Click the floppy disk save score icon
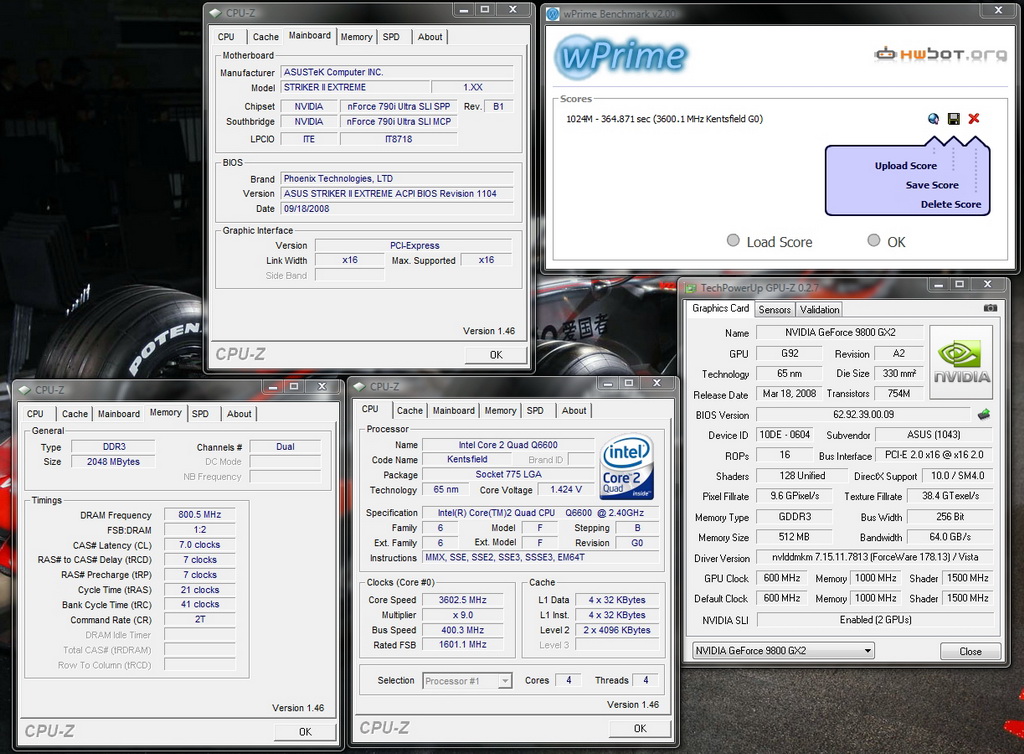1024x754 pixels. coord(954,119)
